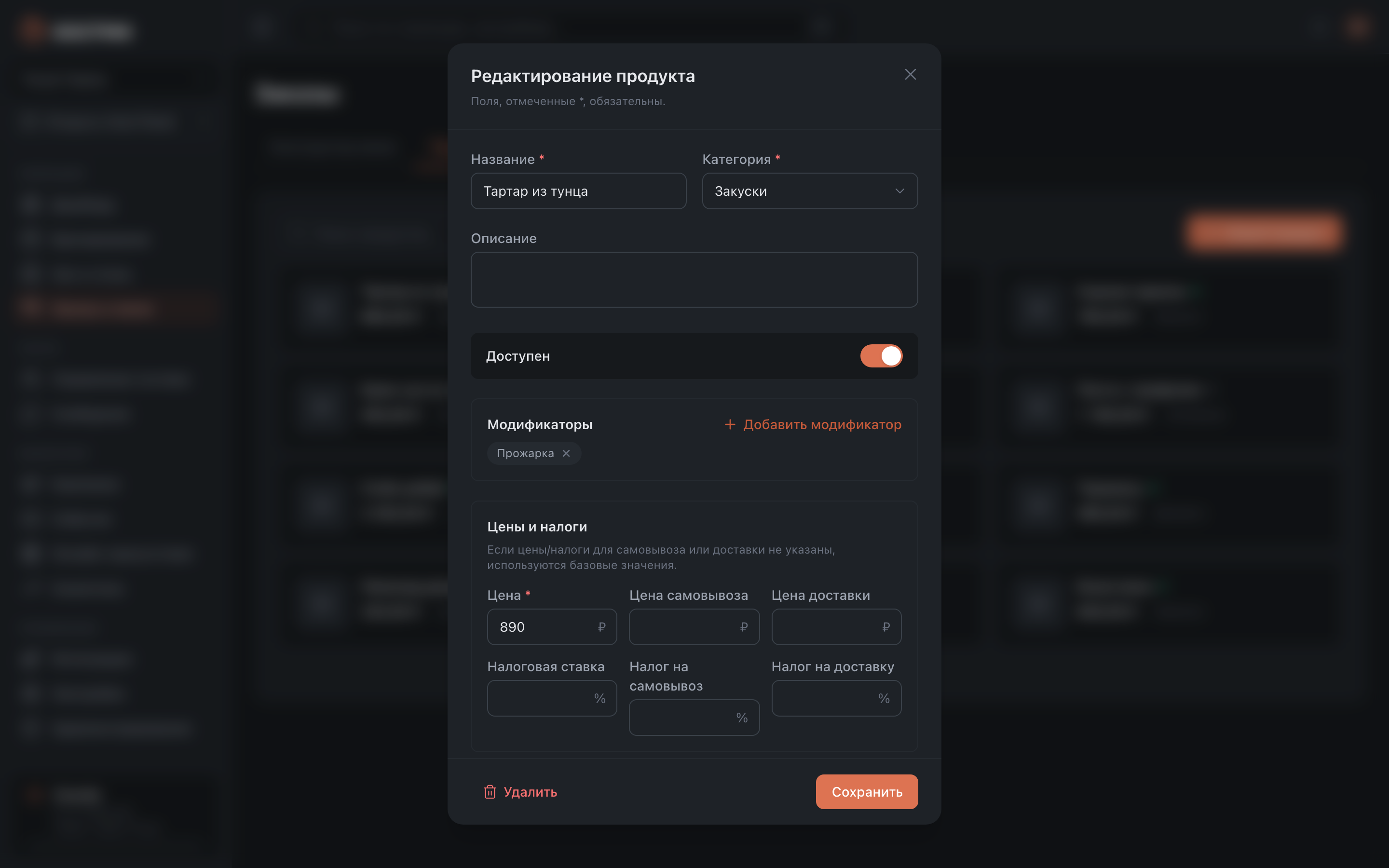Screen dimensions: 1389x868
Task: Expand category list via chevron arrow
Action: pyautogui.click(x=899, y=191)
